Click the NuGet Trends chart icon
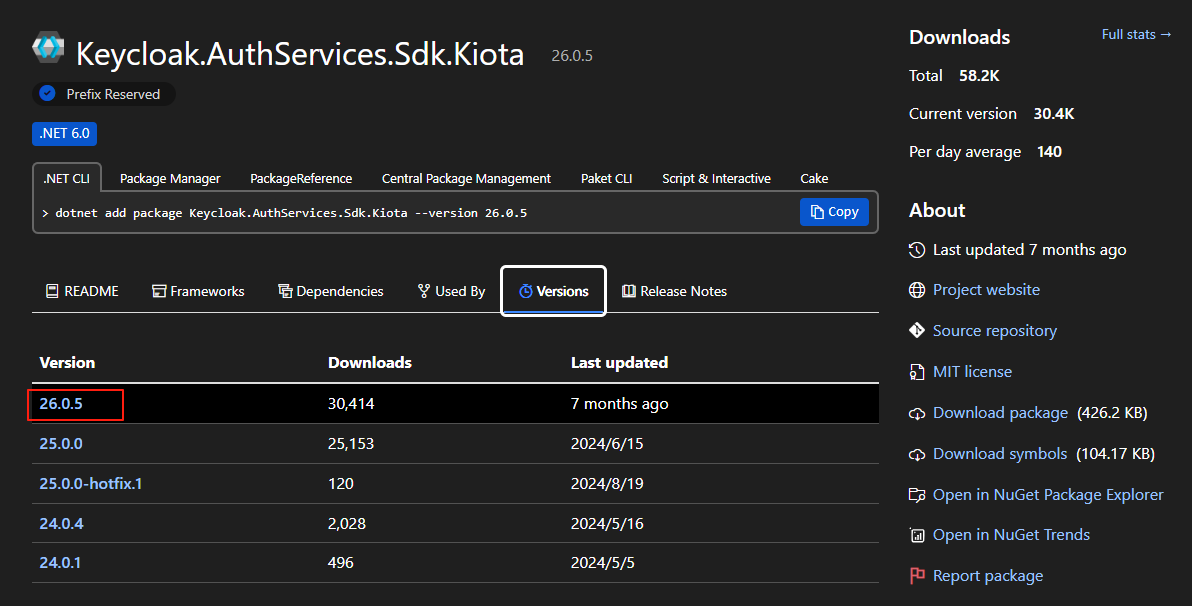Image resolution: width=1192 pixels, height=606 pixels. [917, 535]
